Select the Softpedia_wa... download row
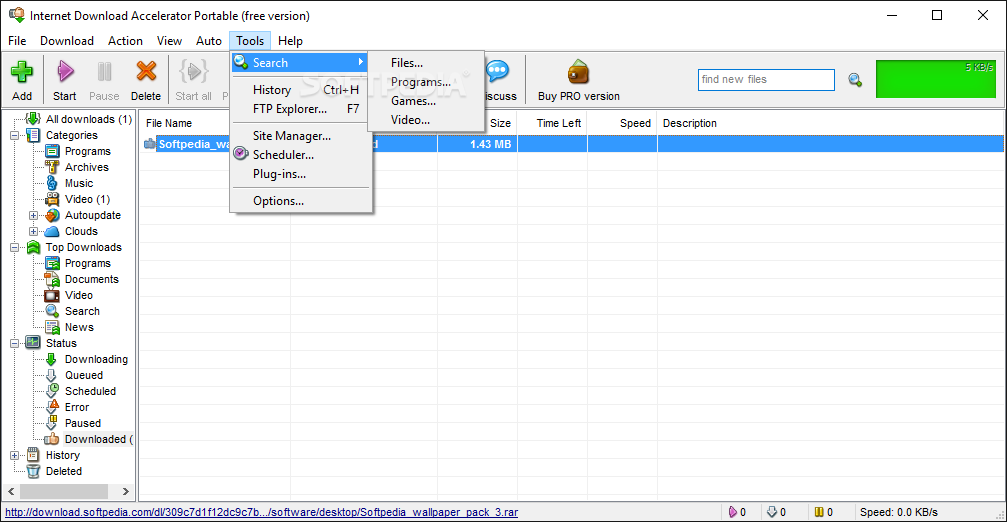 [x=572, y=144]
